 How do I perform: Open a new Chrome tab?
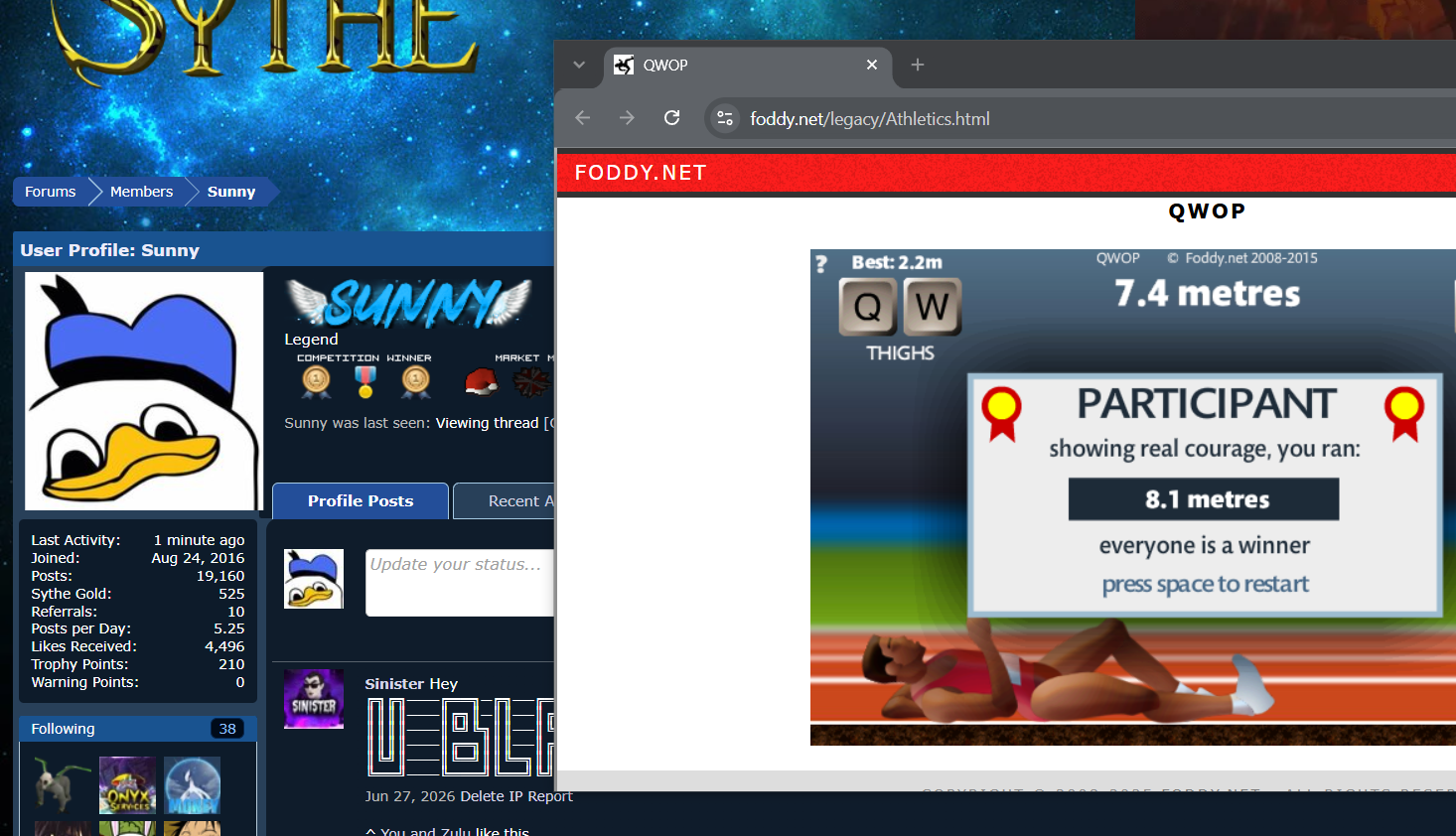point(918,65)
